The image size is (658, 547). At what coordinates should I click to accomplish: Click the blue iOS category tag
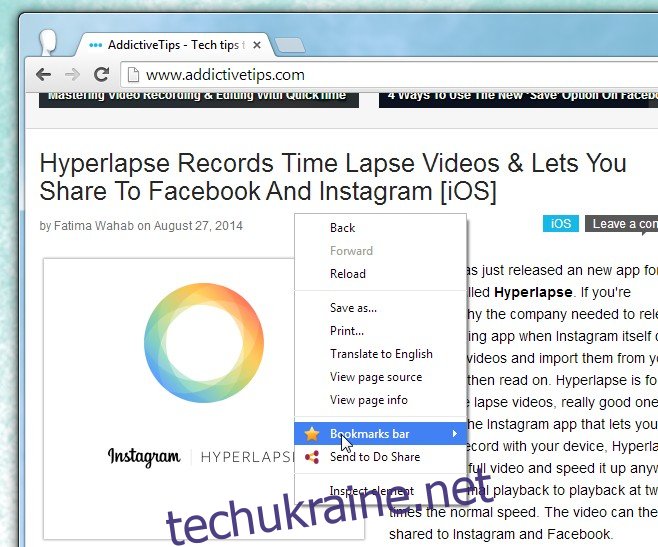[561, 223]
